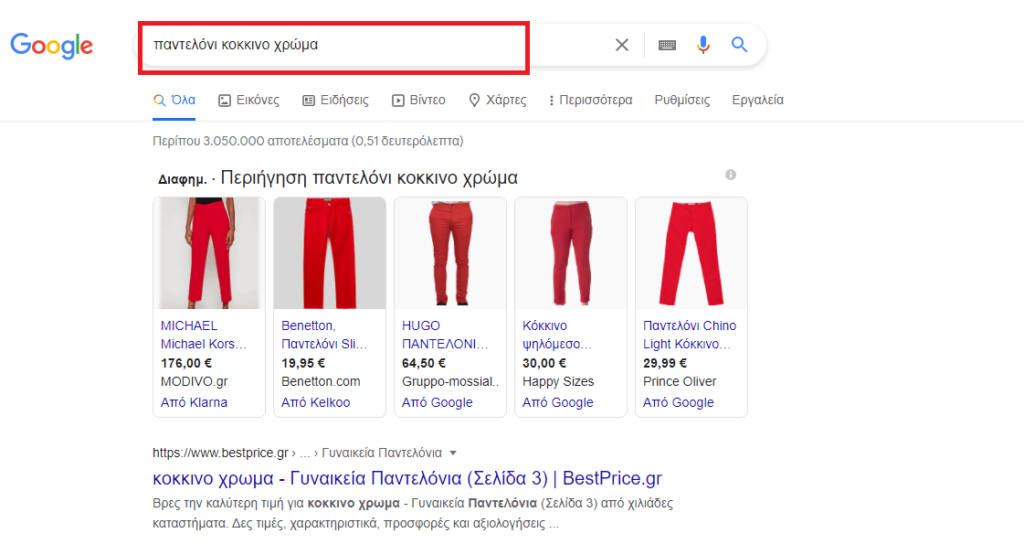Expand the BestPrice result URL dropdown arrow
The width and height of the screenshot is (1024, 544).
point(453,452)
